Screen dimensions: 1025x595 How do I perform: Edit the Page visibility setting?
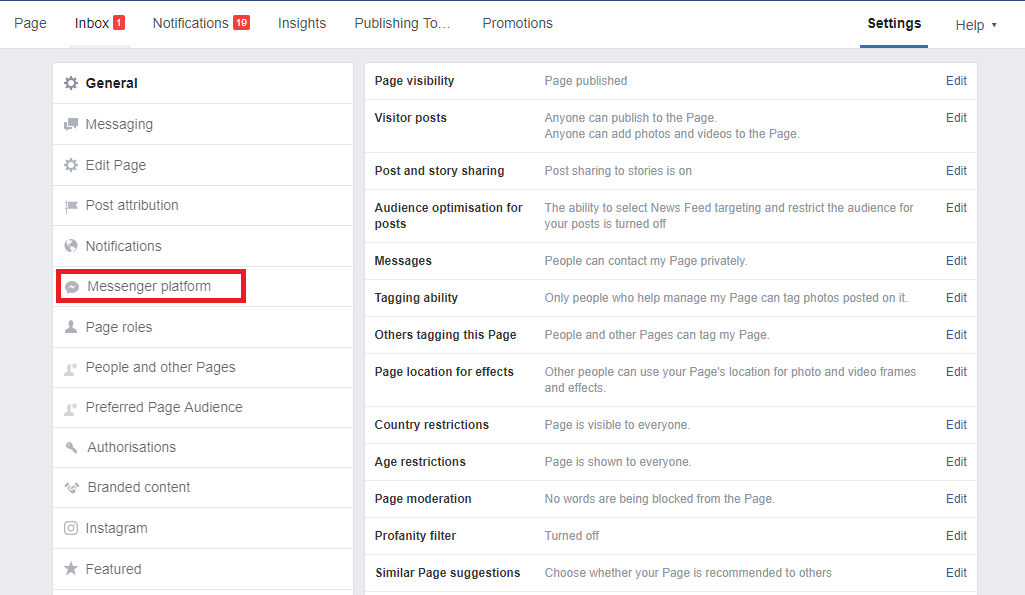pyautogui.click(x=956, y=81)
